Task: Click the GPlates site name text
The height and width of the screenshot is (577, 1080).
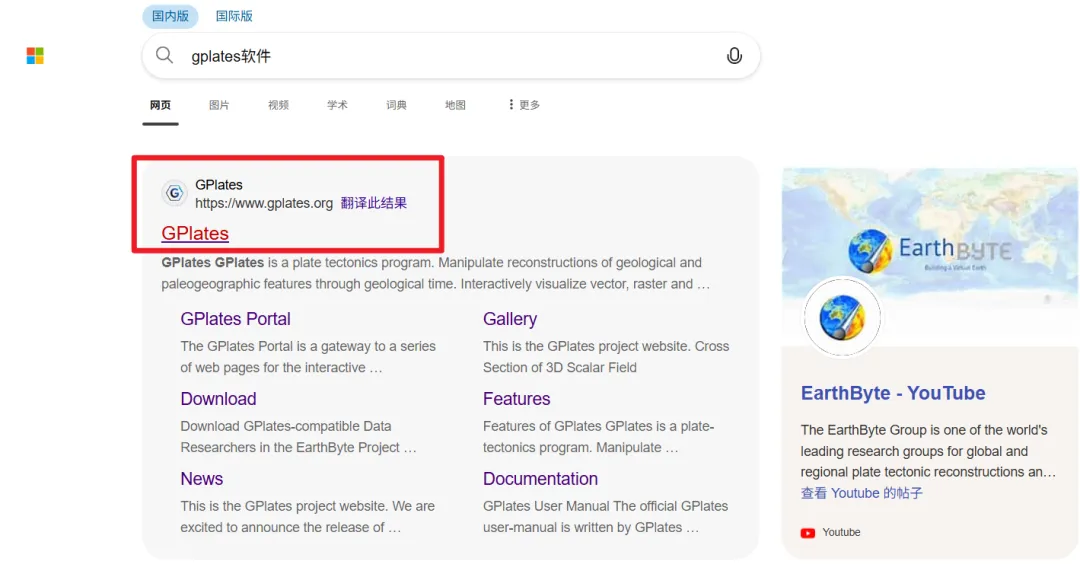Action: coord(219,185)
